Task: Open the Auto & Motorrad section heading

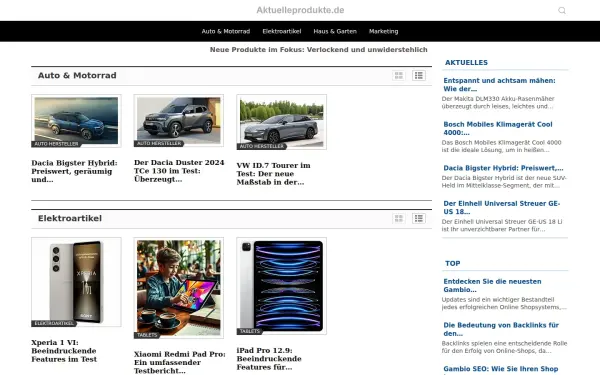Action: pos(77,75)
